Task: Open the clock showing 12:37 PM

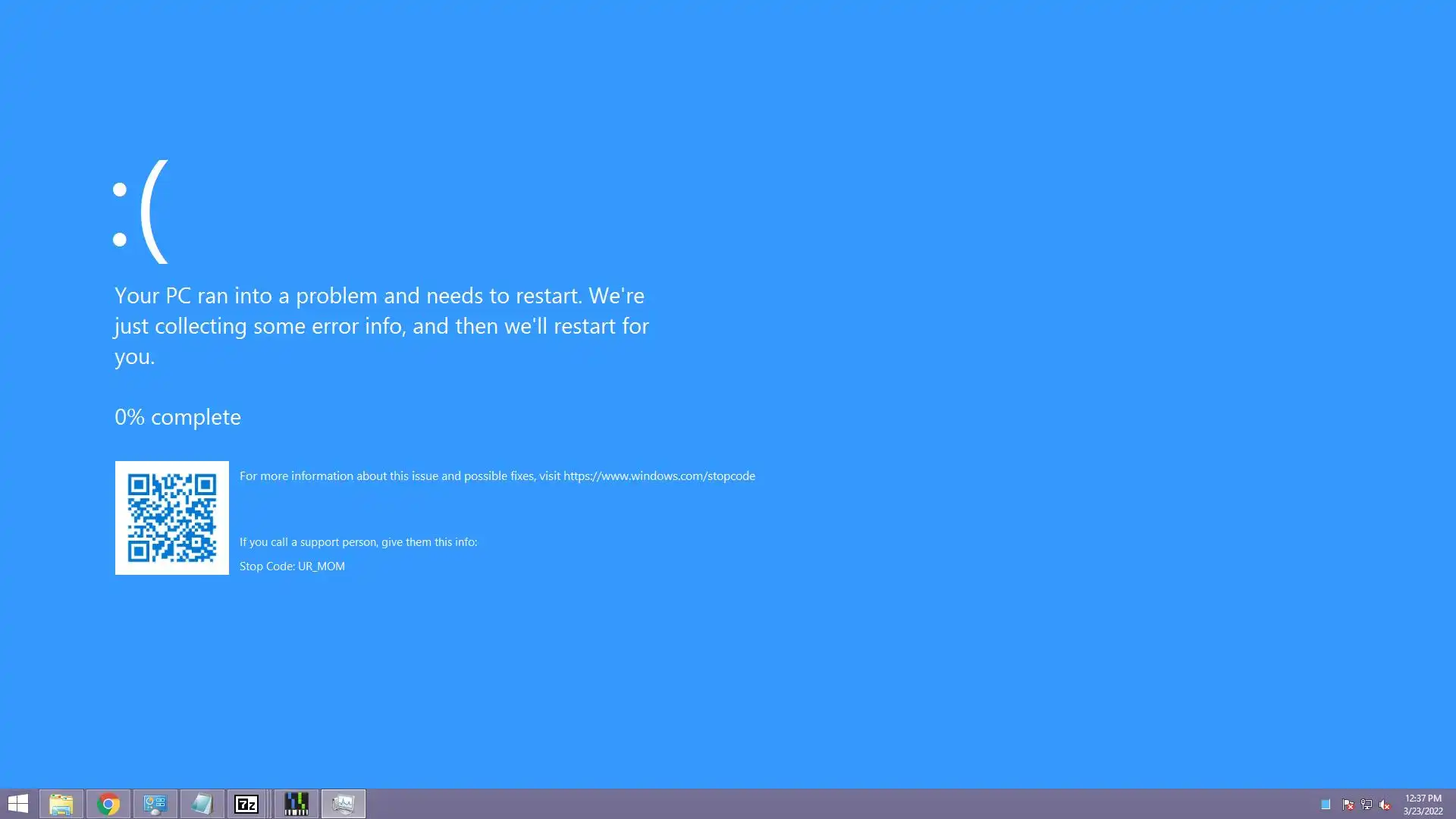Action: [1423, 804]
